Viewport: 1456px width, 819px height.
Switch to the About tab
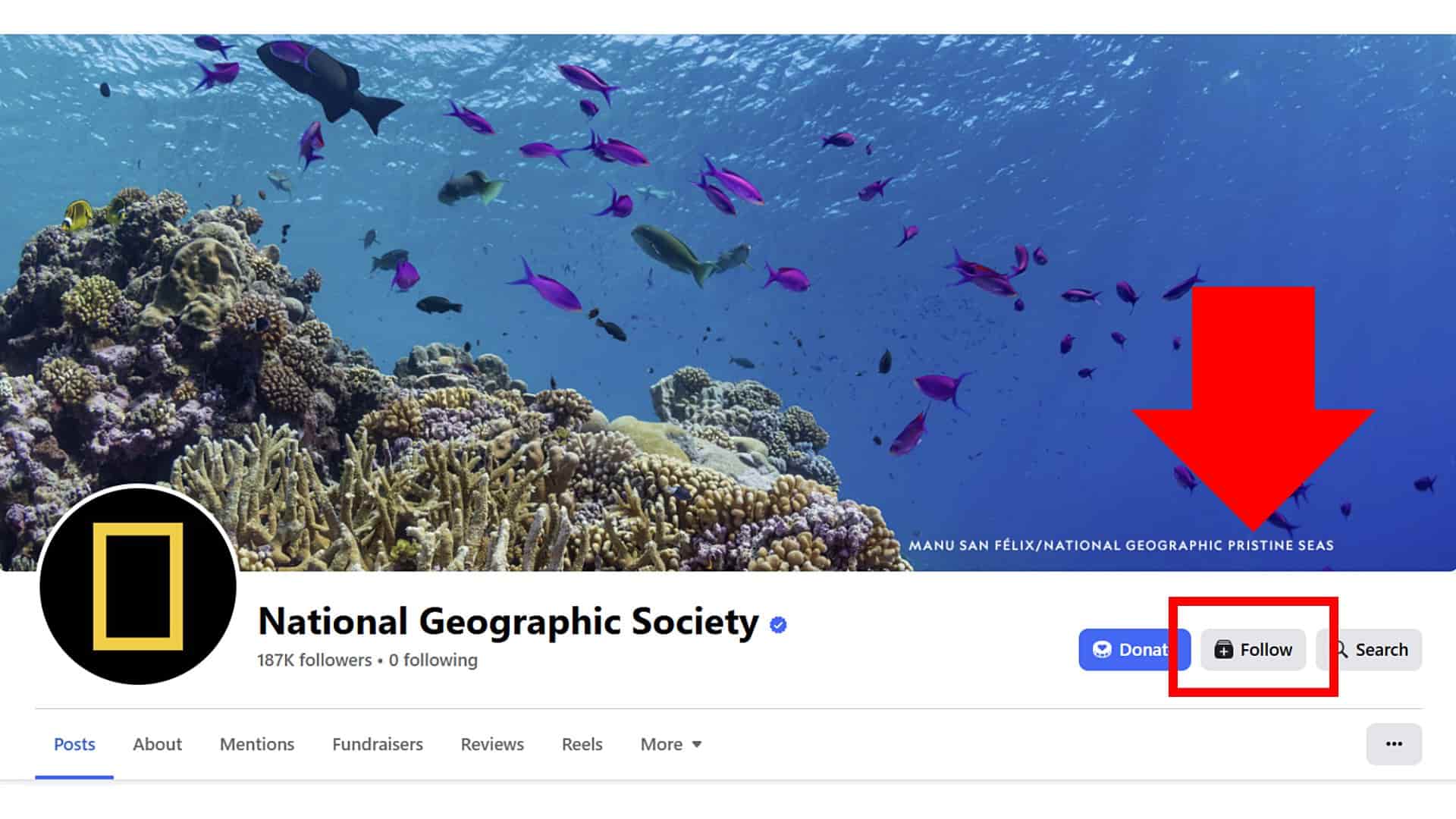(157, 744)
